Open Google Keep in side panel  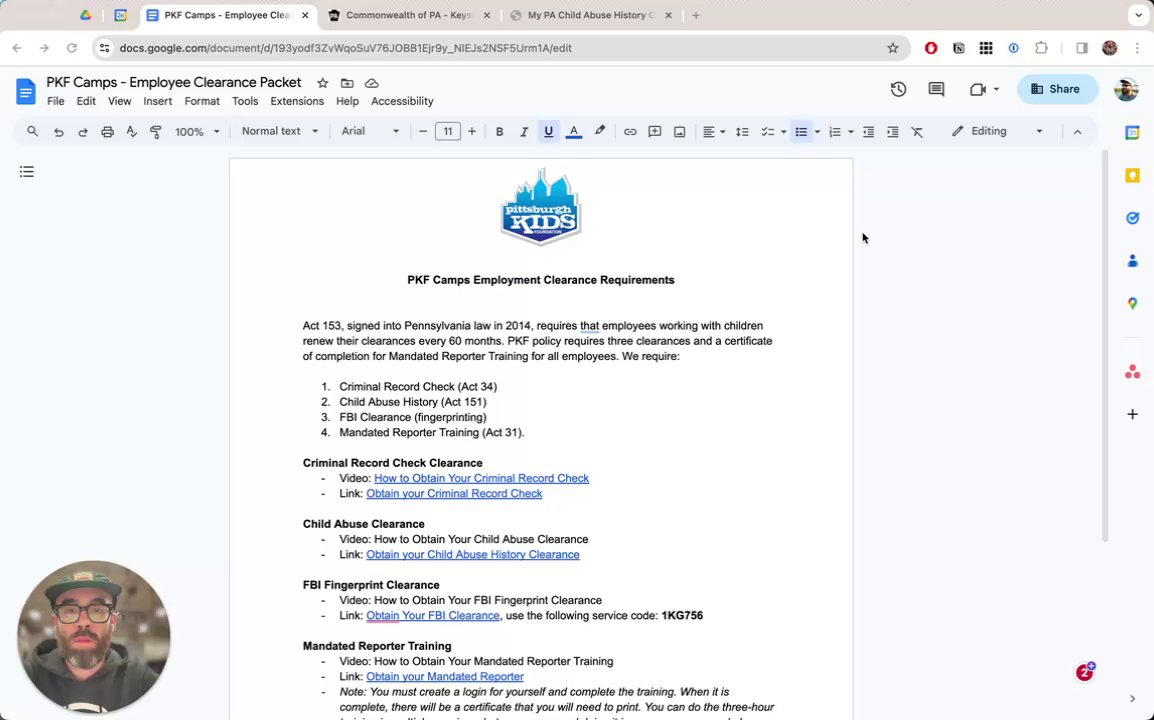point(1133,175)
